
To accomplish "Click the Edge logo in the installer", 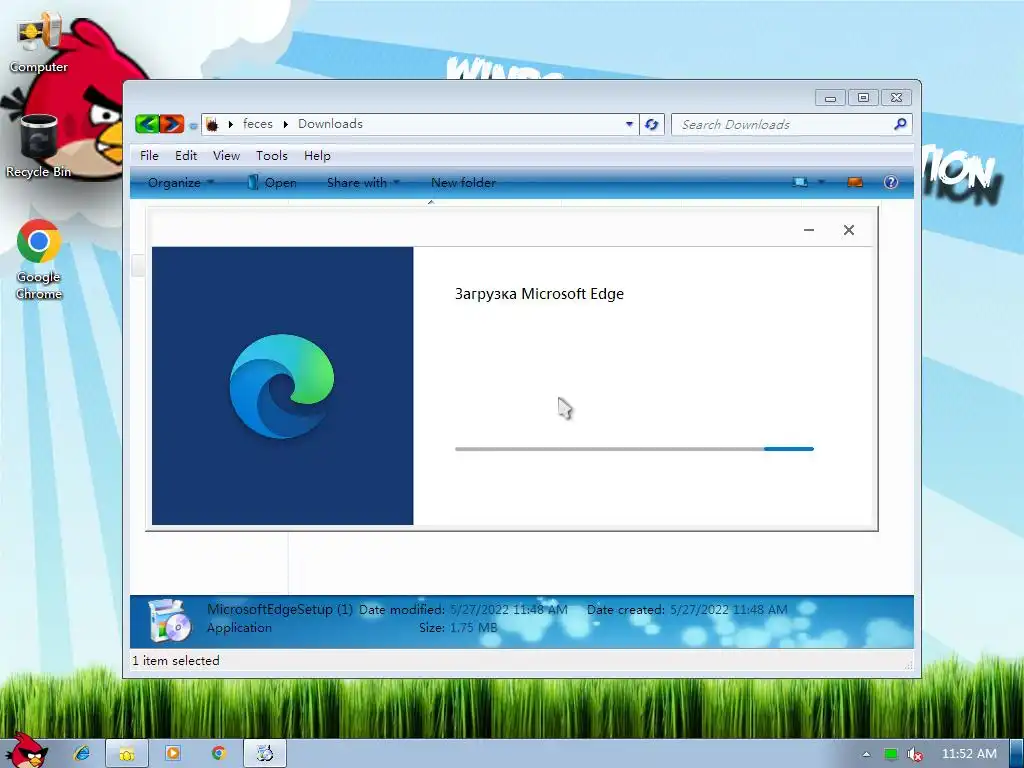I will 281,386.
